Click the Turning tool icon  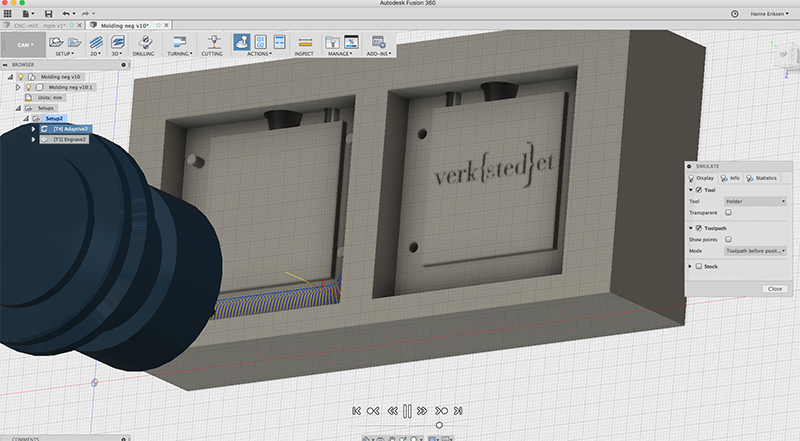coord(179,42)
